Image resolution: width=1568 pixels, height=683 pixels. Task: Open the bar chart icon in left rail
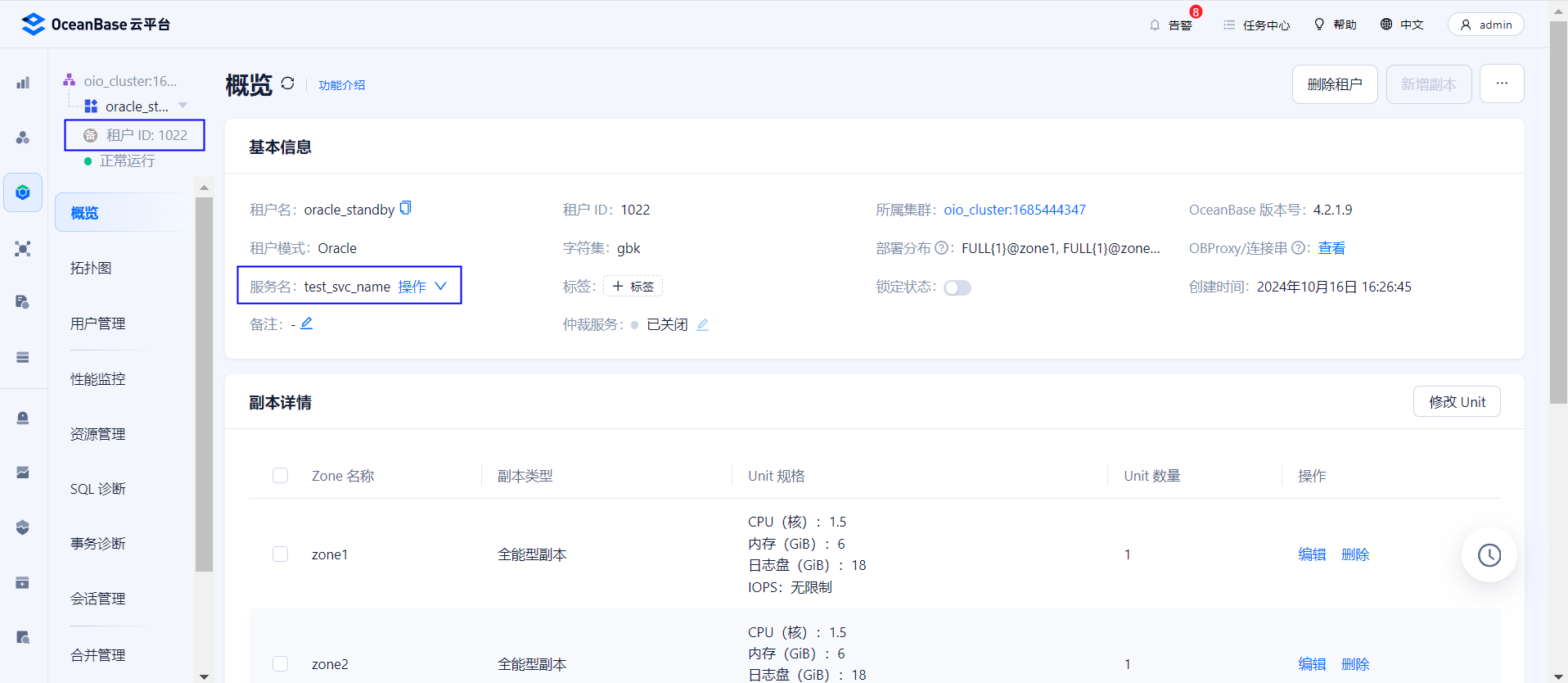click(x=23, y=83)
